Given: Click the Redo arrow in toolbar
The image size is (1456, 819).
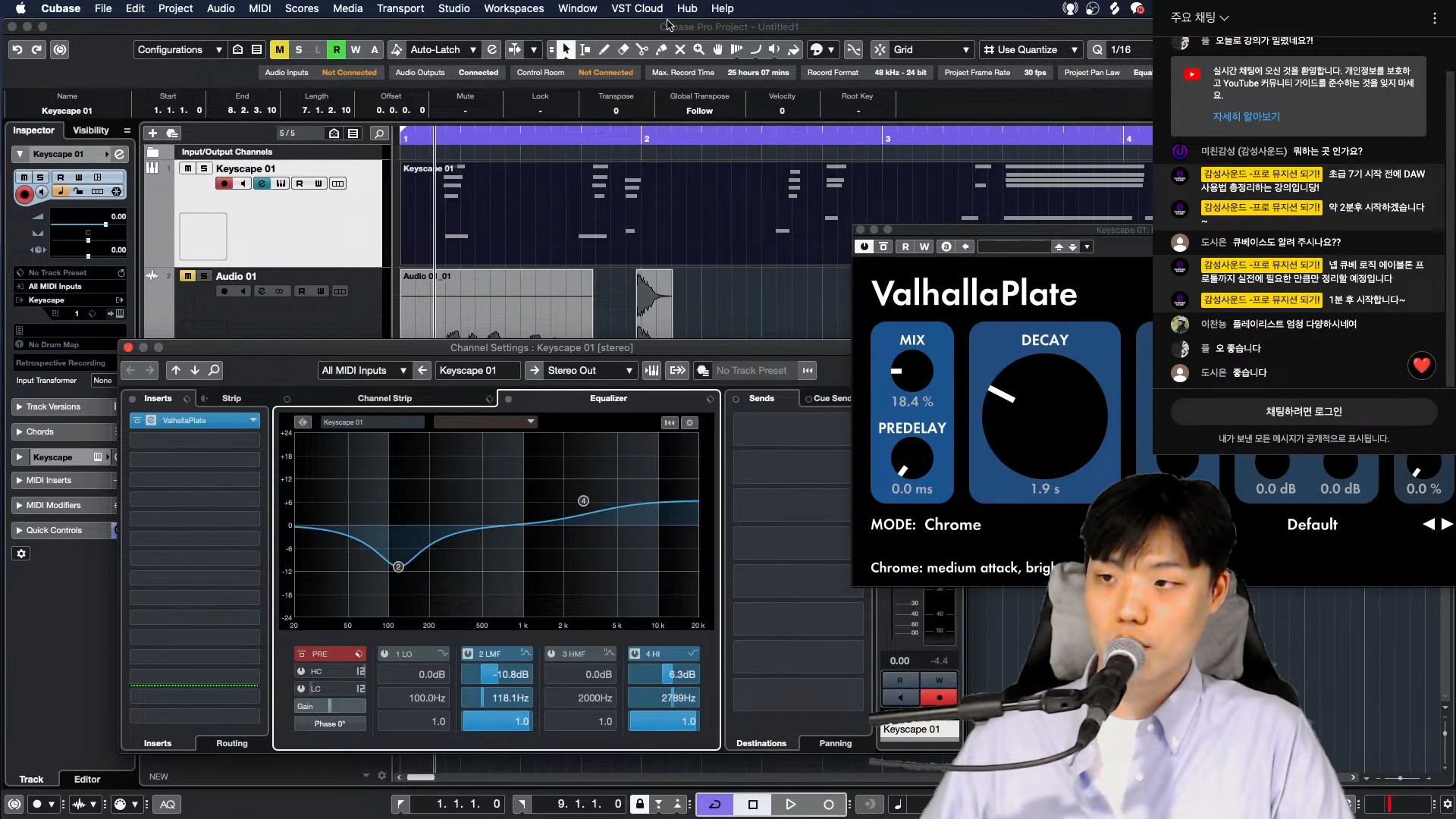Looking at the screenshot, I should pos(36,49).
